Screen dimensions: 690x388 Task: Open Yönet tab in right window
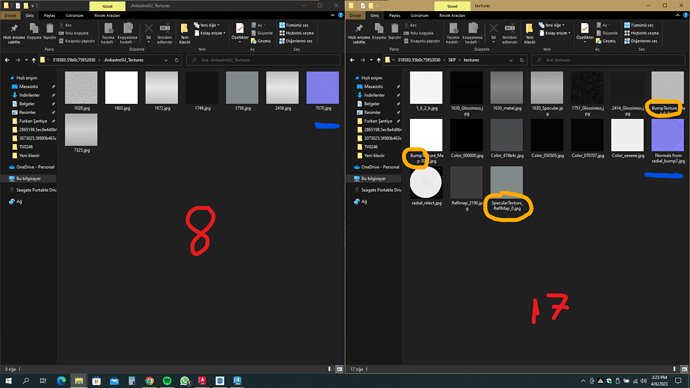[x=452, y=6]
